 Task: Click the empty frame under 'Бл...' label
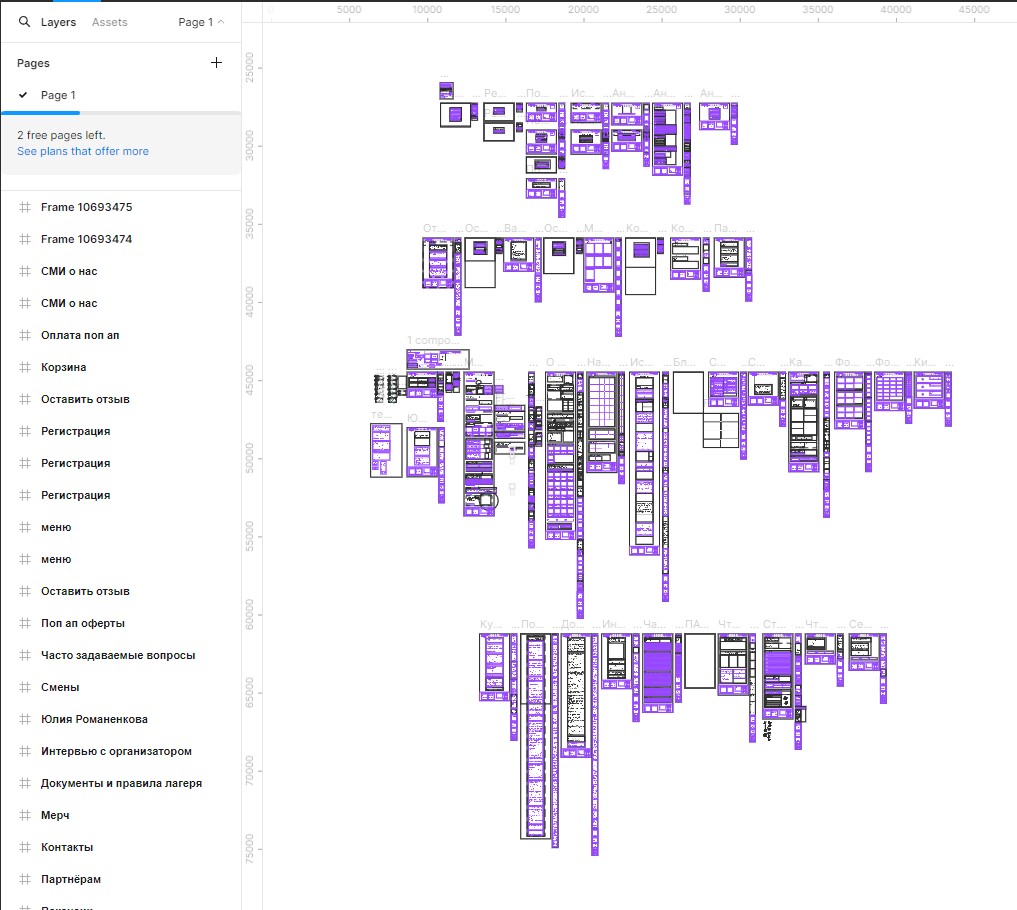pos(688,392)
